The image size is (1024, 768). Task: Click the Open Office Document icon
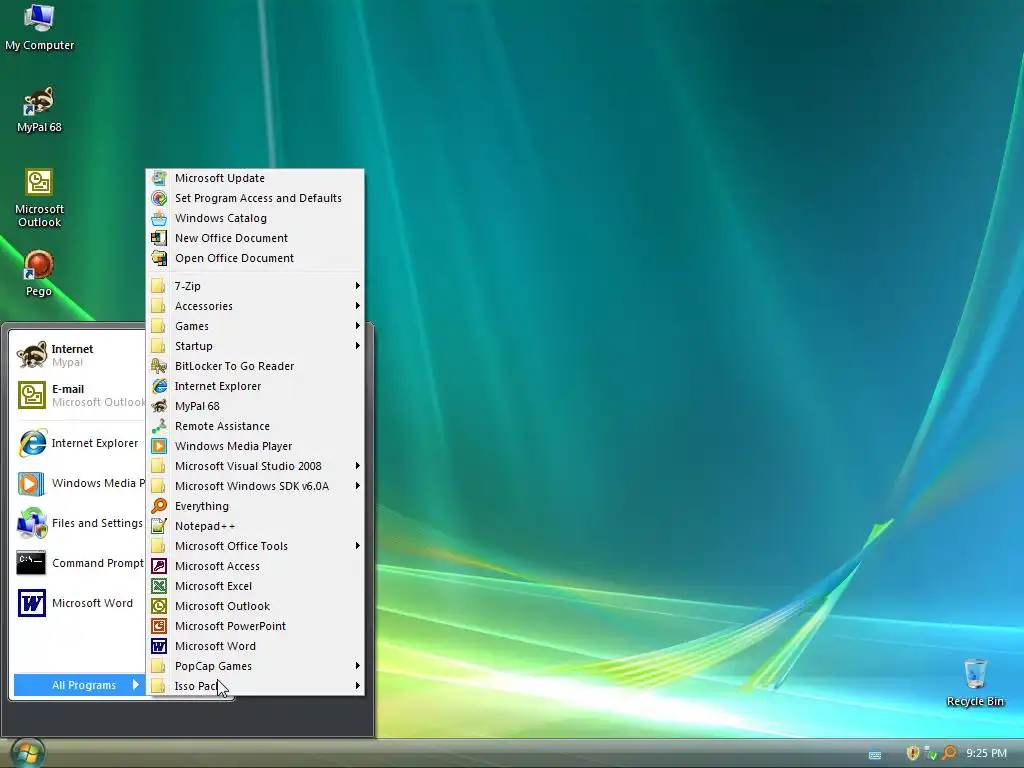click(159, 258)
